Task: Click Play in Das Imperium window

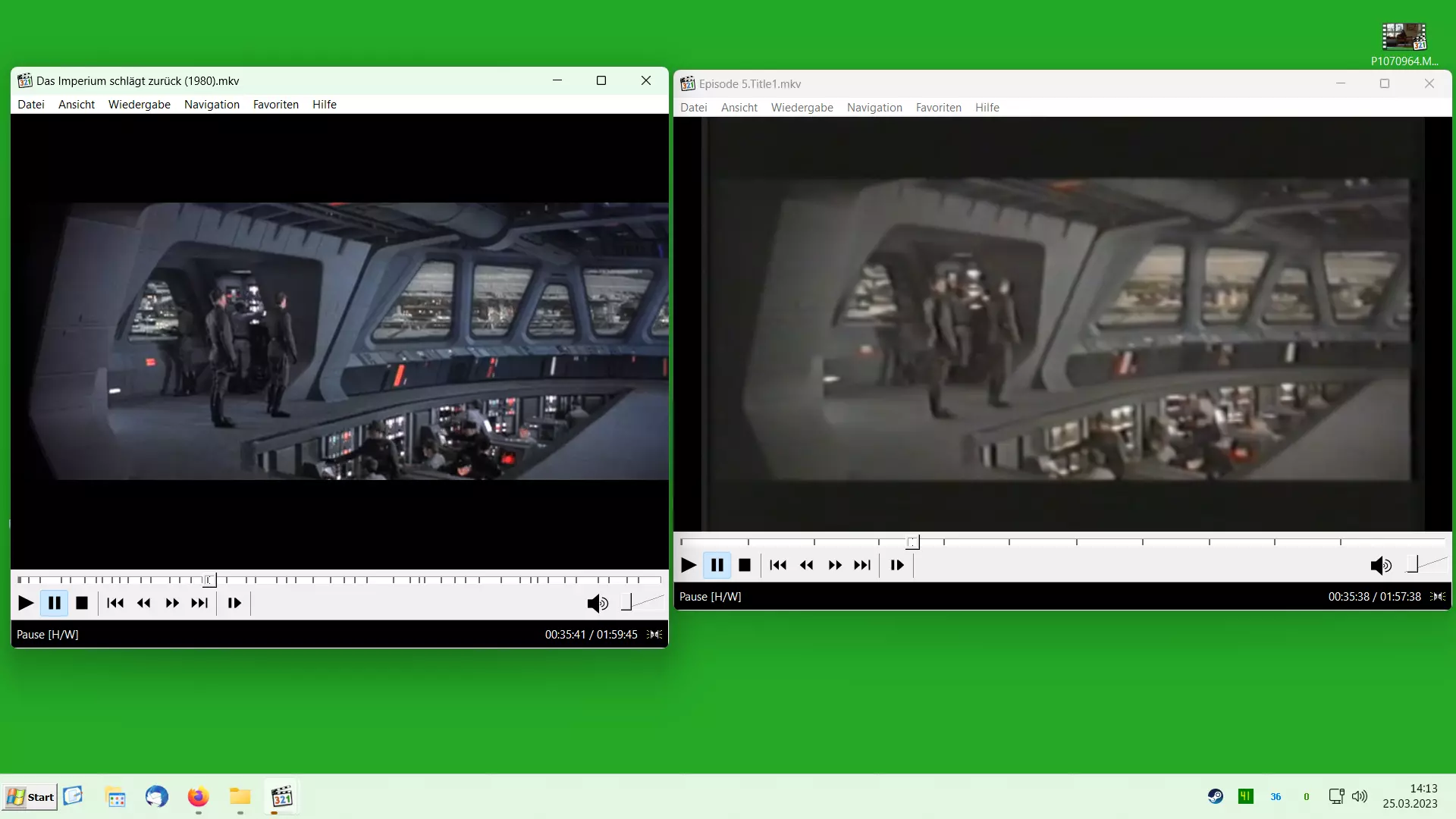Action: coord(26,603)
